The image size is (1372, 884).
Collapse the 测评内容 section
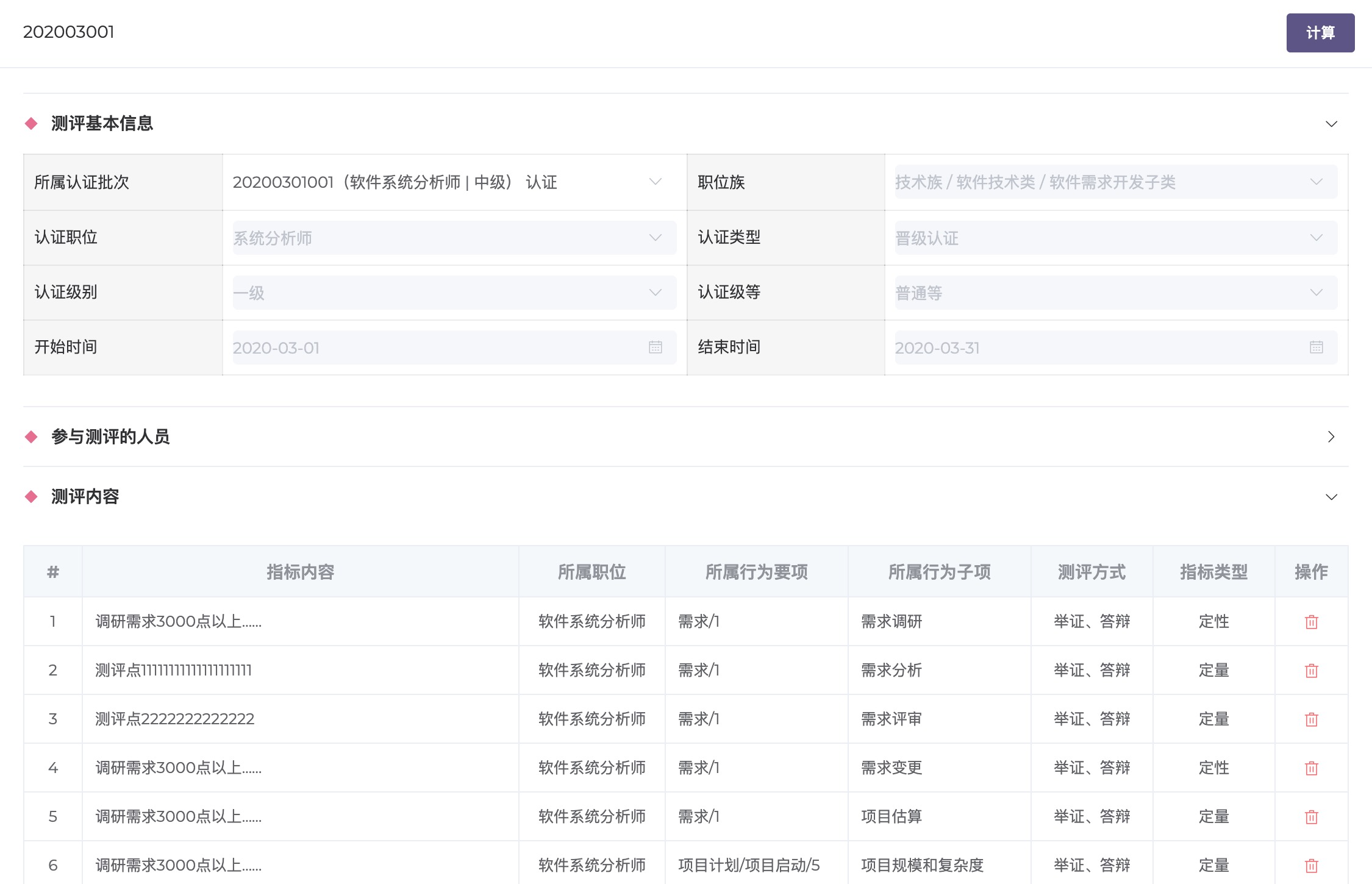(x=1331, y=497)
